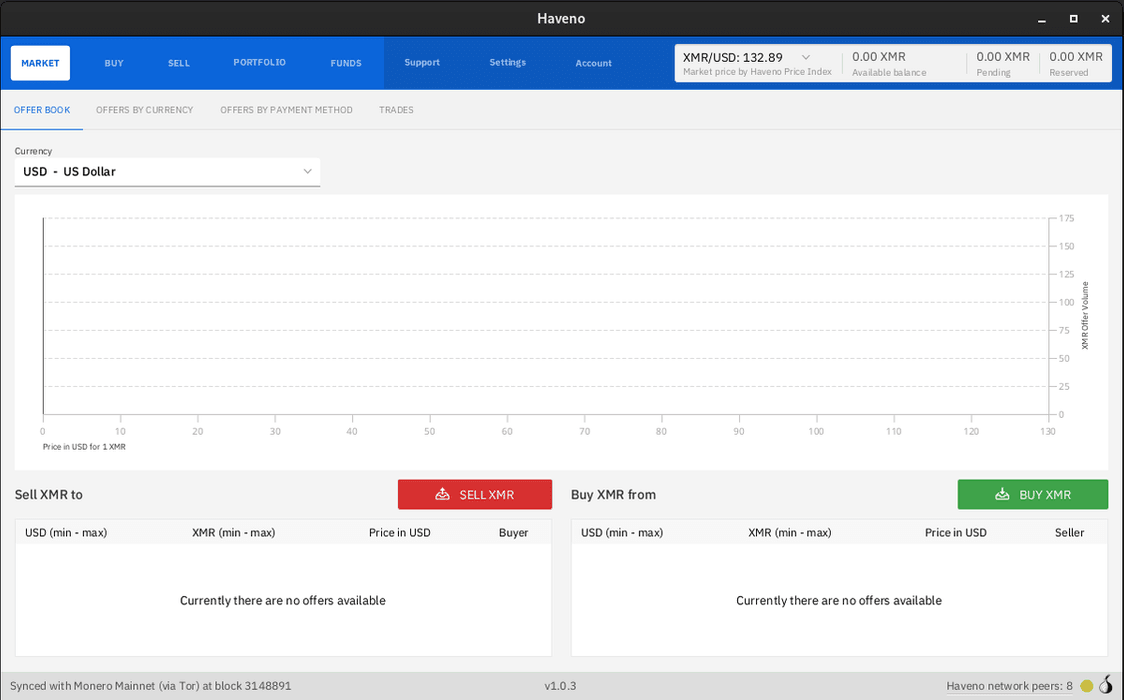The image size is (1124, 700).
Task: Click the yellow network status indicator dot
Action: coord(1087,686)
